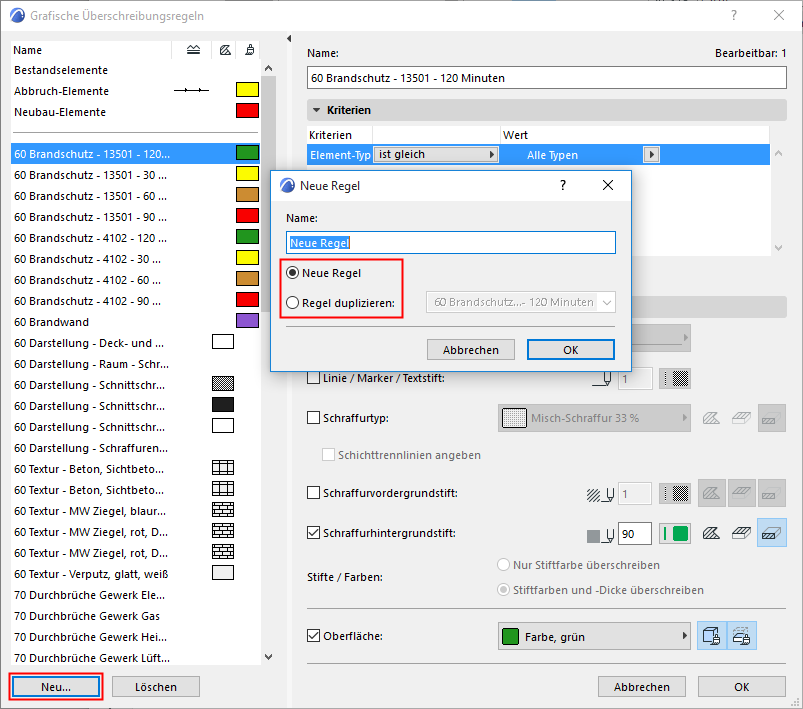Click OK in the Neue Regel dialog
Image resolution: width=803 pixels, height=709 pixels.
tap(570, 350)
